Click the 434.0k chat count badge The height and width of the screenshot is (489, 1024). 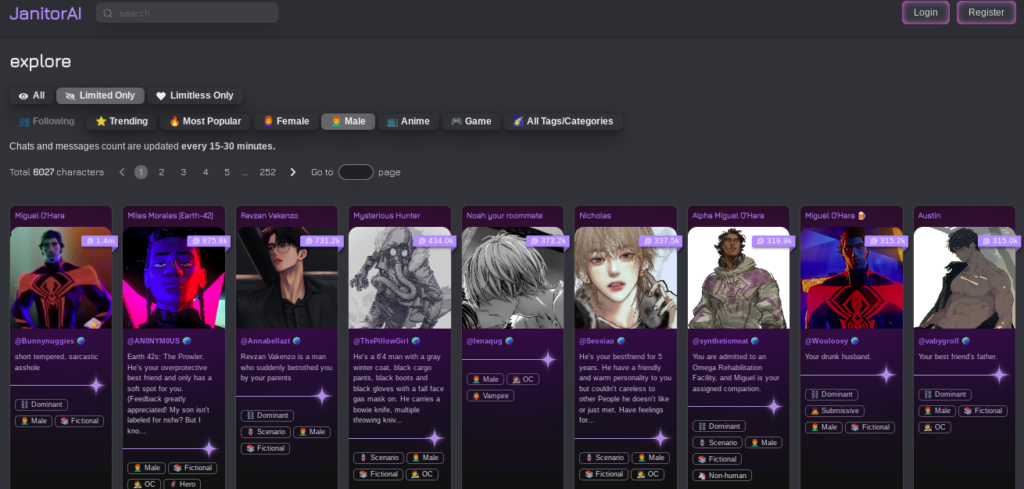click(435, 241)
